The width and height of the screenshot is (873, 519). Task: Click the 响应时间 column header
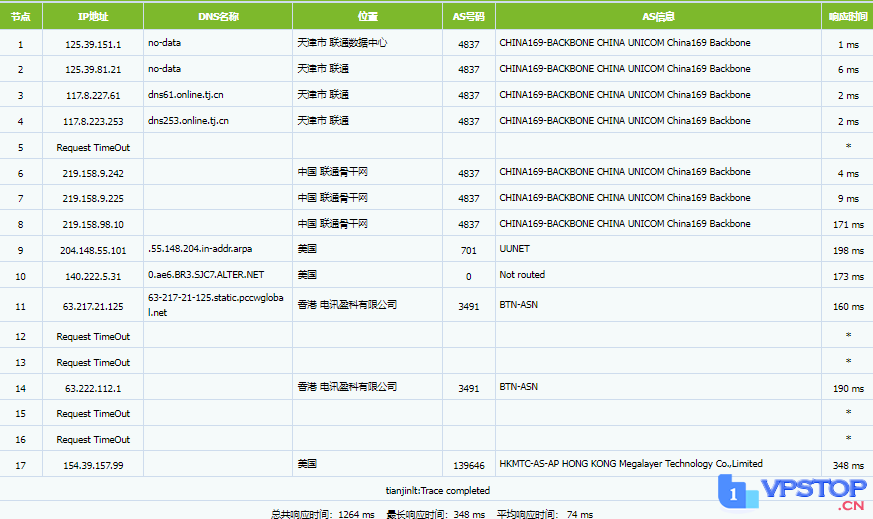(x=847, y=17)
